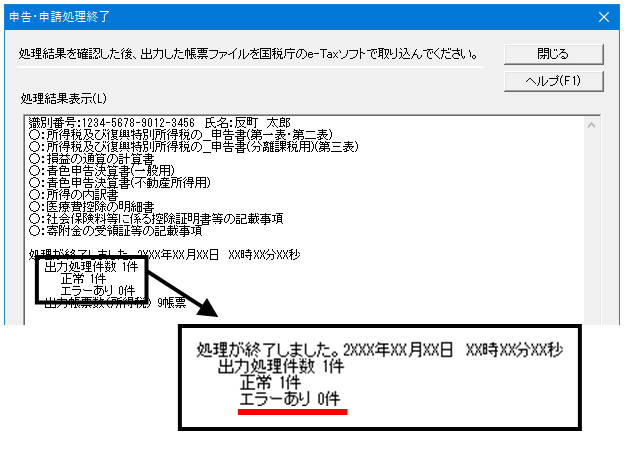Click the results list scroll-up arrow
Screen dimensions: 624x457
click(591, 125)
